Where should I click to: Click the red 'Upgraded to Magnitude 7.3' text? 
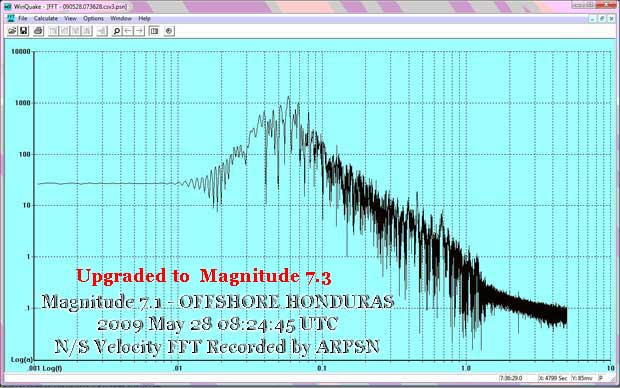(204, 276)
